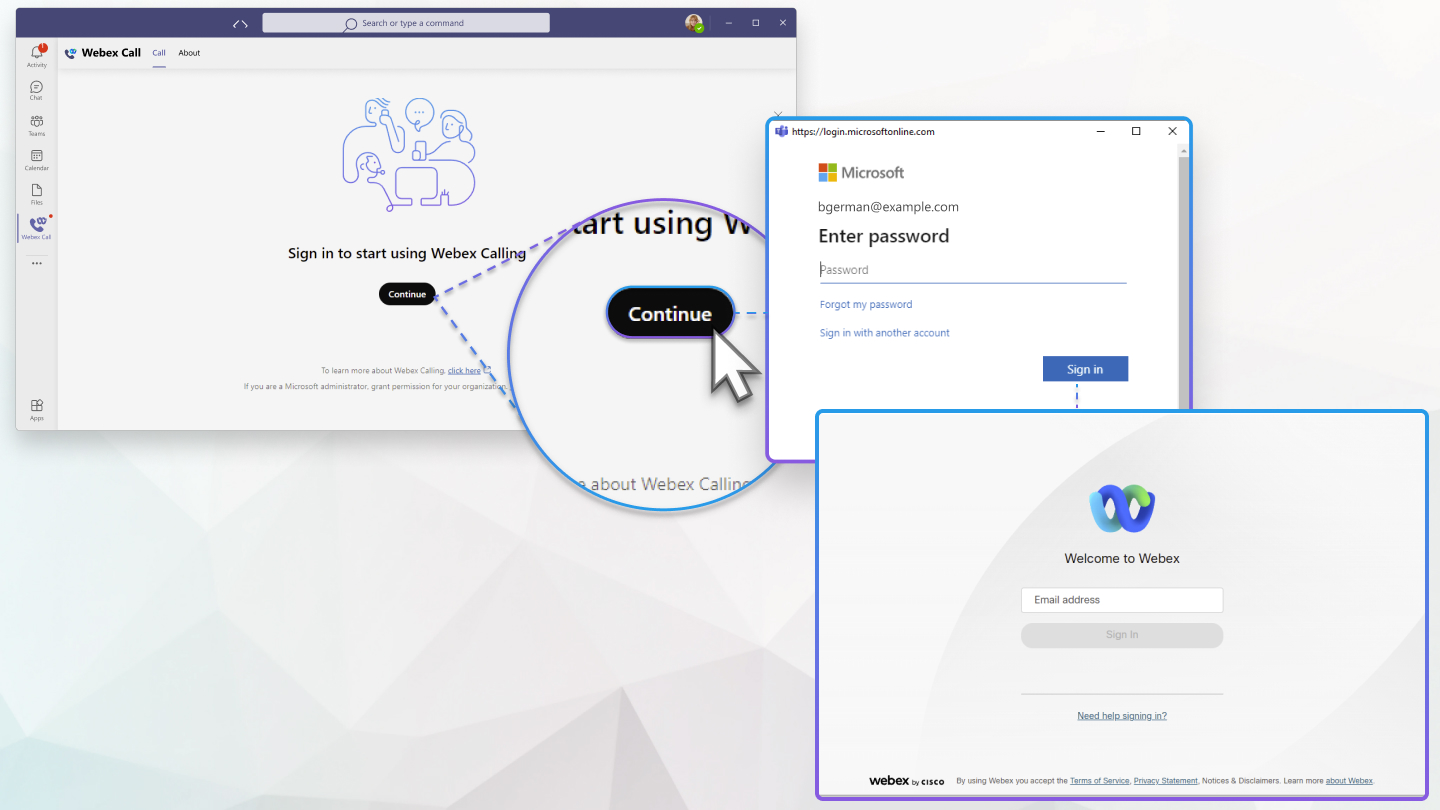Select the Files icon in the sidebar
Screen dimensions: 1440x810
click(36, 193)
